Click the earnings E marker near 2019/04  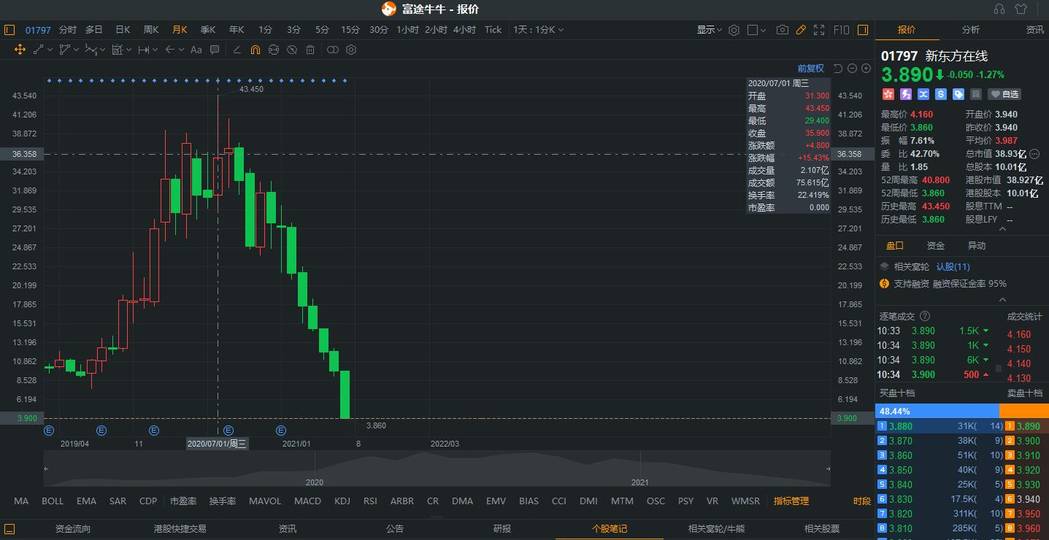49,430
